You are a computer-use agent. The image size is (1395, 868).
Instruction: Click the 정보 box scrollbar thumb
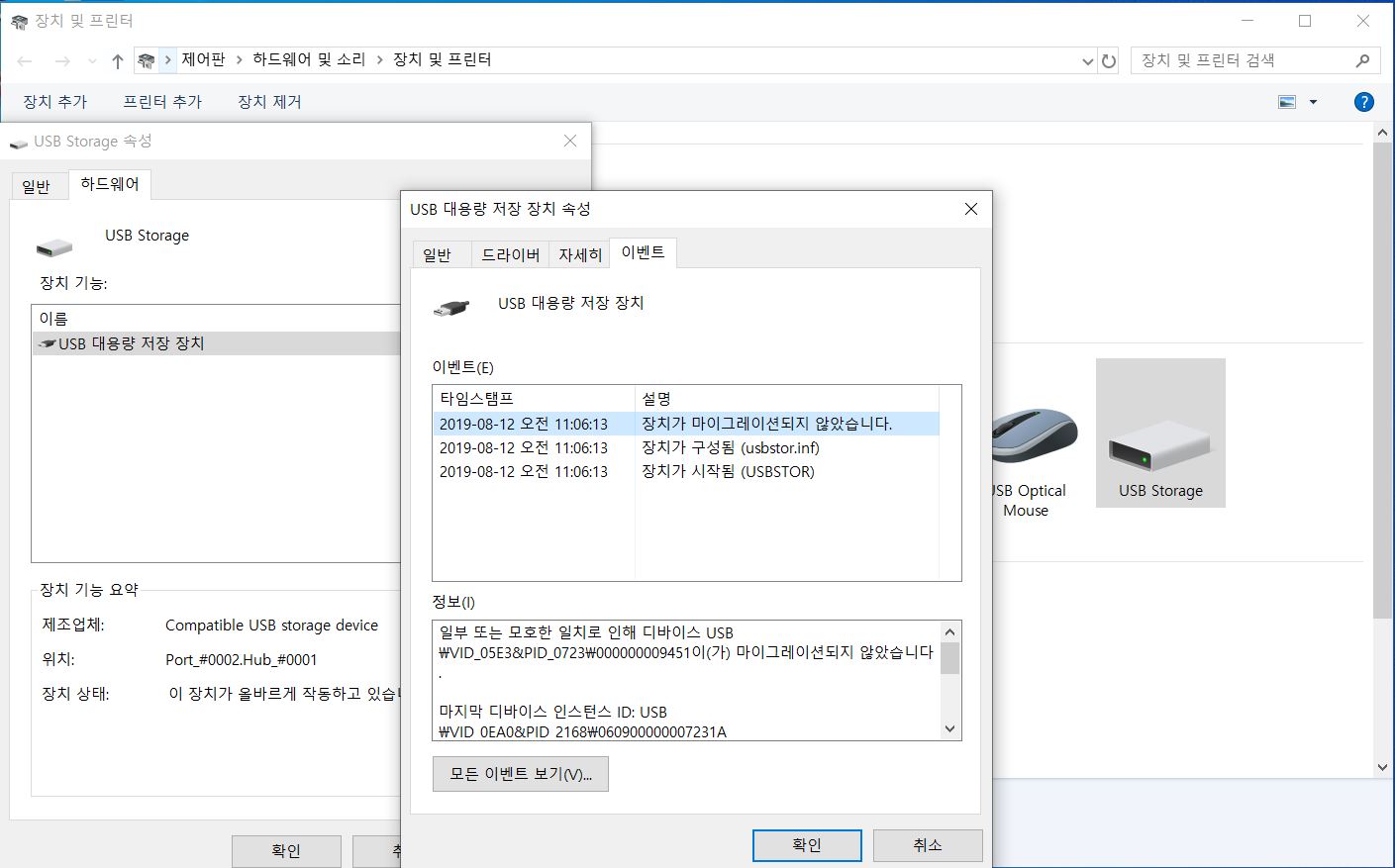pos(950,658)
